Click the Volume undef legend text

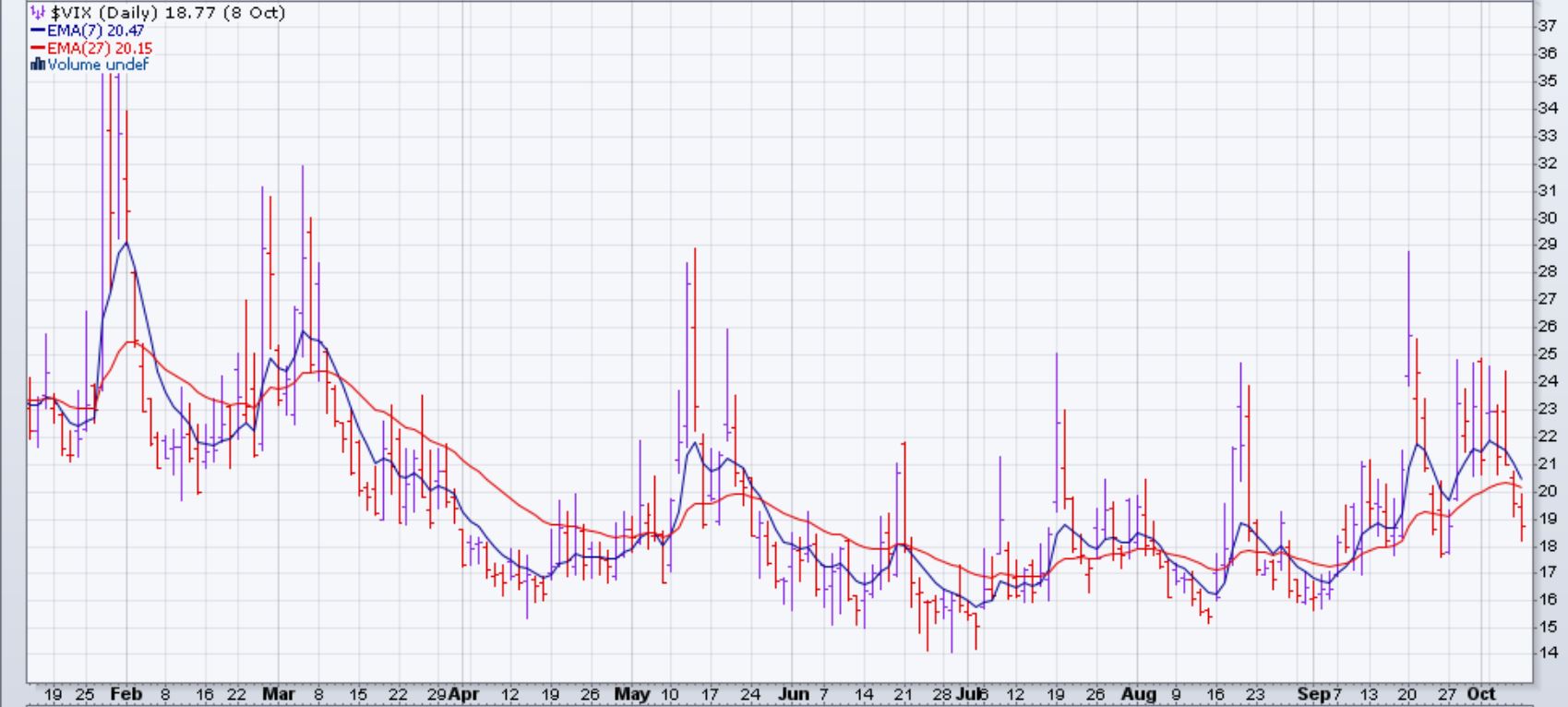tap(97, 65)
